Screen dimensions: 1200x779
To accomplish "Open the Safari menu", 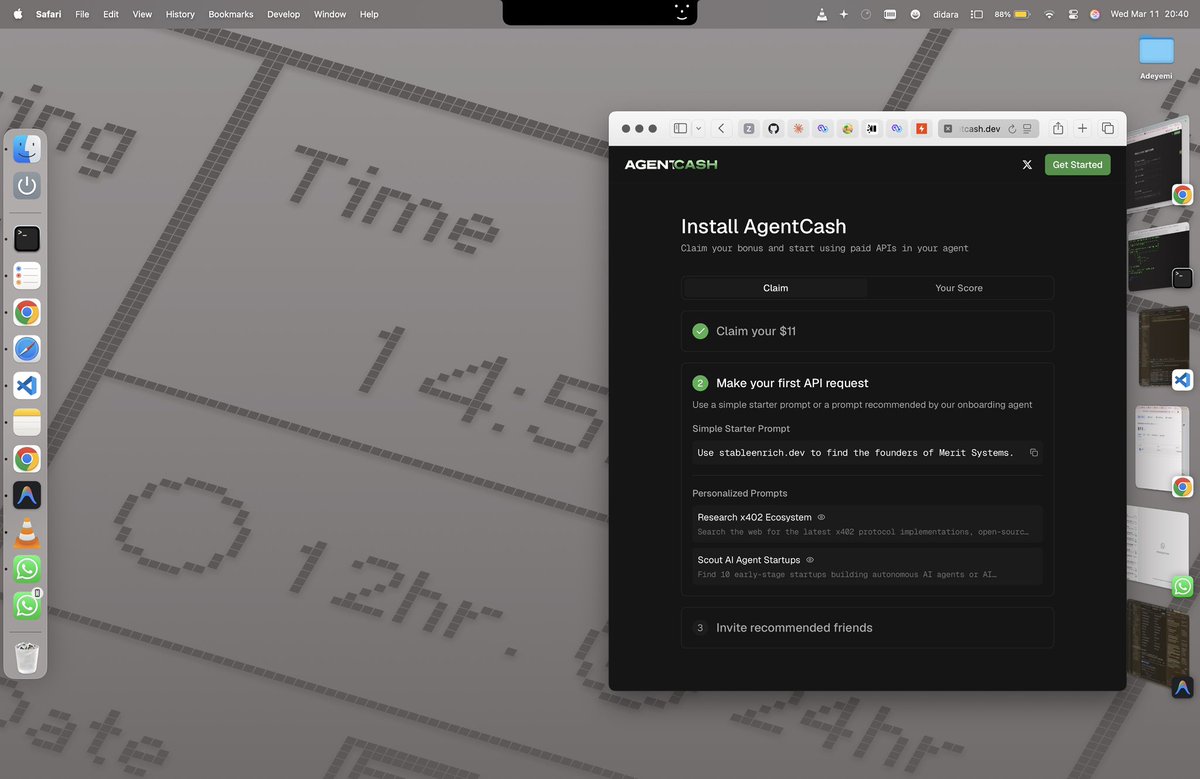I will tap(49, 15).
